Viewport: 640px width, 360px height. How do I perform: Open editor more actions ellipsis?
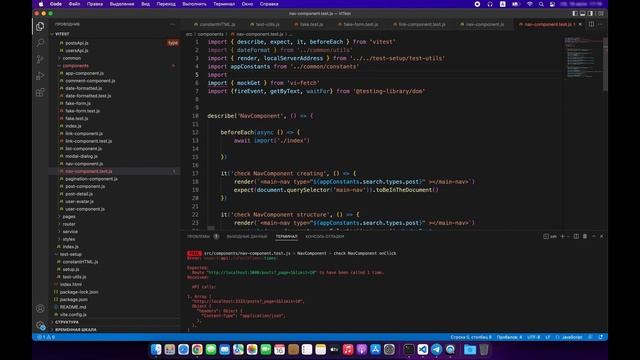tap(600, 24)
